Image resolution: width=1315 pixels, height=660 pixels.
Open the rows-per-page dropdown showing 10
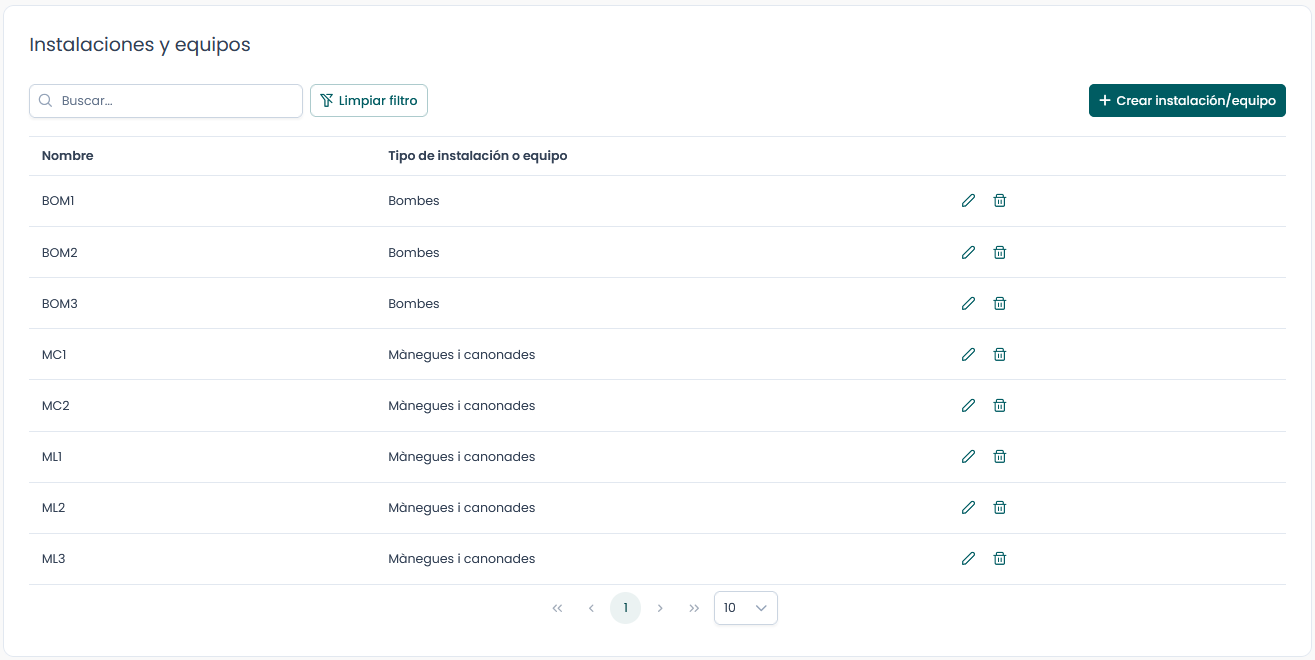point(746,608)
